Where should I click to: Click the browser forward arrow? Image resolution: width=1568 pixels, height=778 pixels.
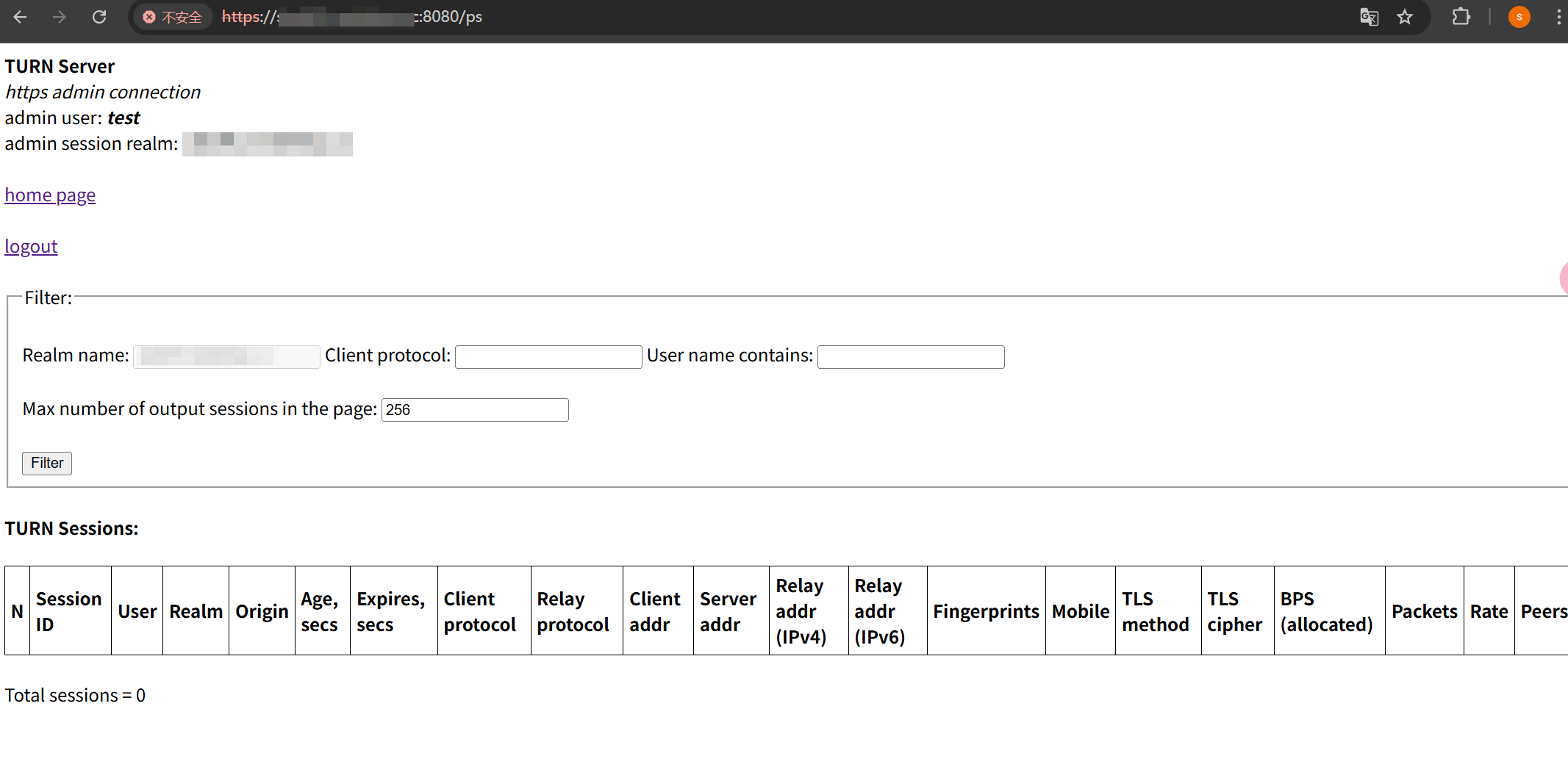point(60,17)
